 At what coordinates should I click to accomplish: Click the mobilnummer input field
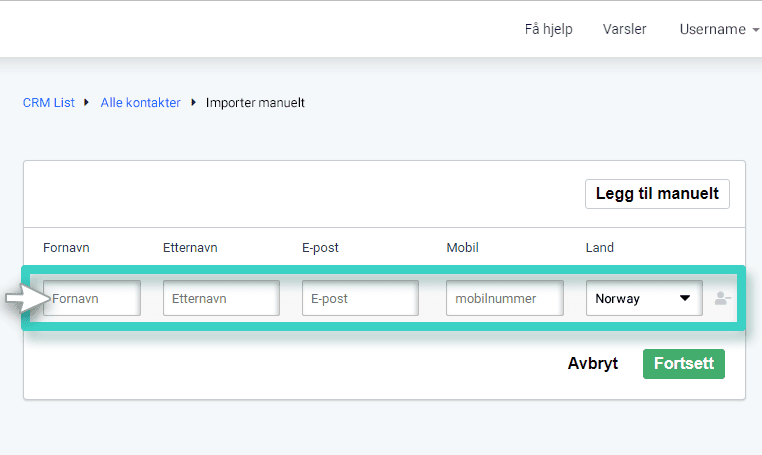click(x=504, y=298)
